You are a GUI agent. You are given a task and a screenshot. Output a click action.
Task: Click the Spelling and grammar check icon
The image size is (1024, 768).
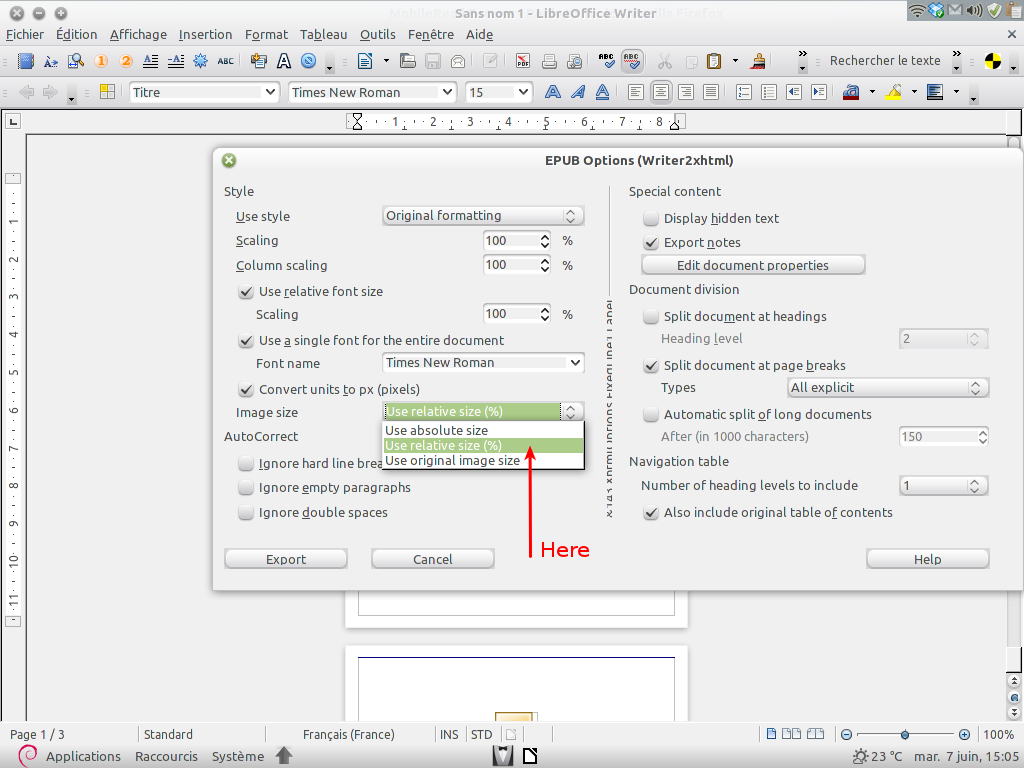(x=606, y=61)
